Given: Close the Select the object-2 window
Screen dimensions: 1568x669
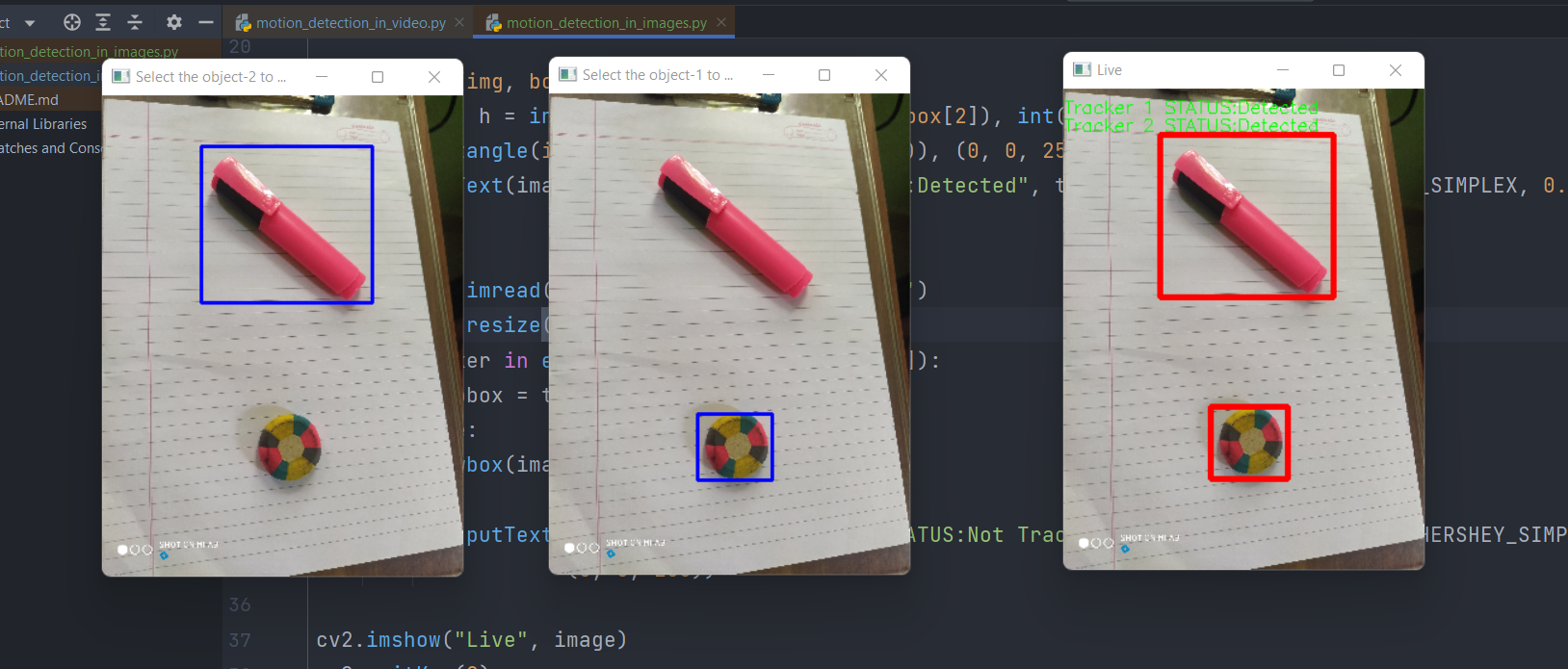Looking at the screenshot, I should 434,77.
